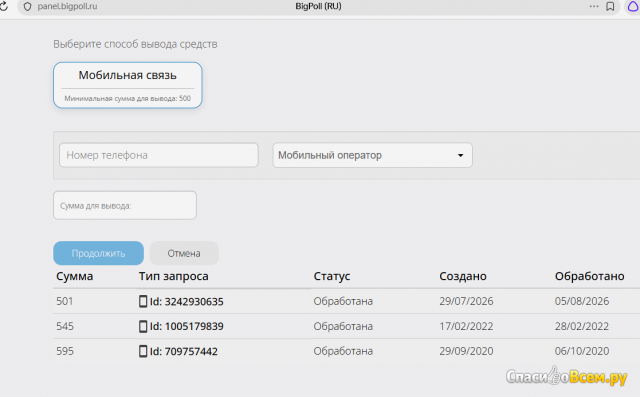Click the Отмена button
Image resolution: width=640 pixels, height=397 pixels.
coord(184,253)
